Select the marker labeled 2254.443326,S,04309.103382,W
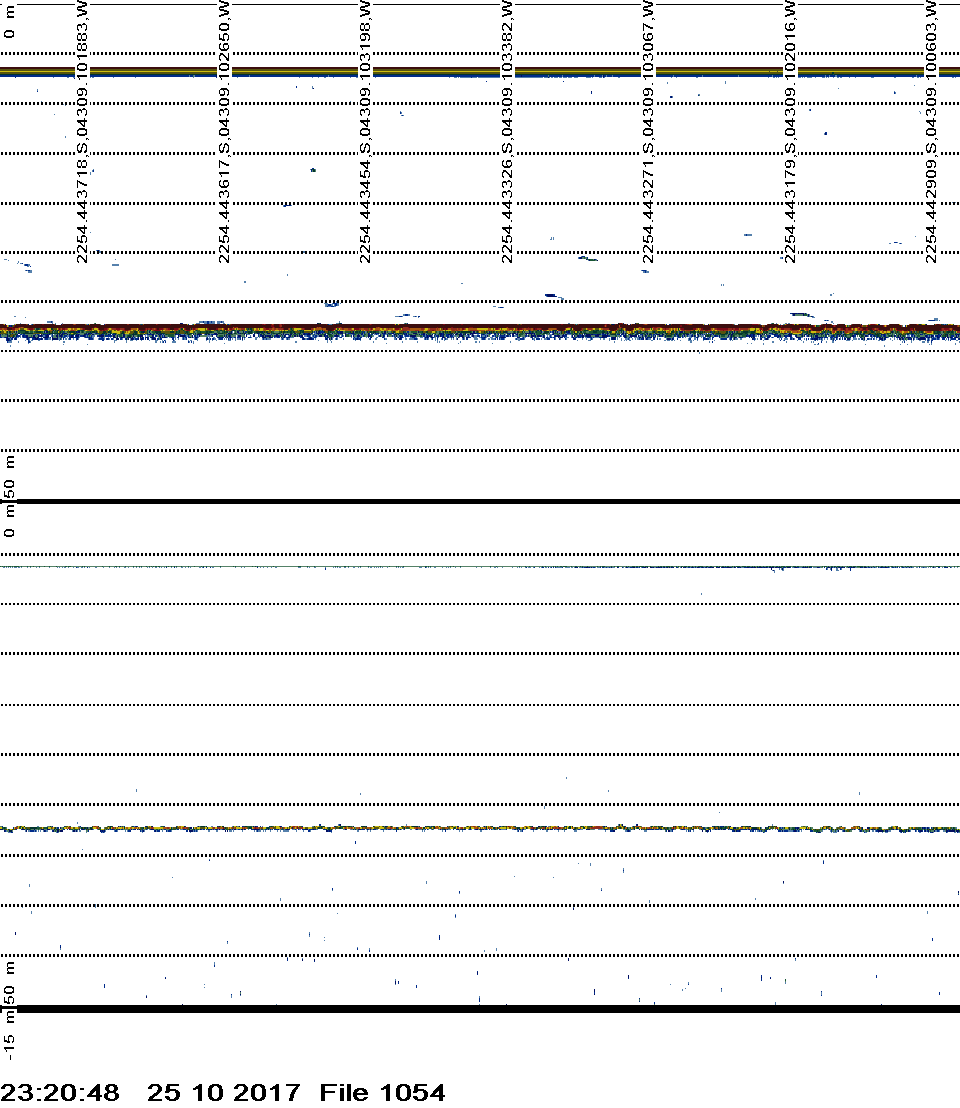 pos(508,132)
